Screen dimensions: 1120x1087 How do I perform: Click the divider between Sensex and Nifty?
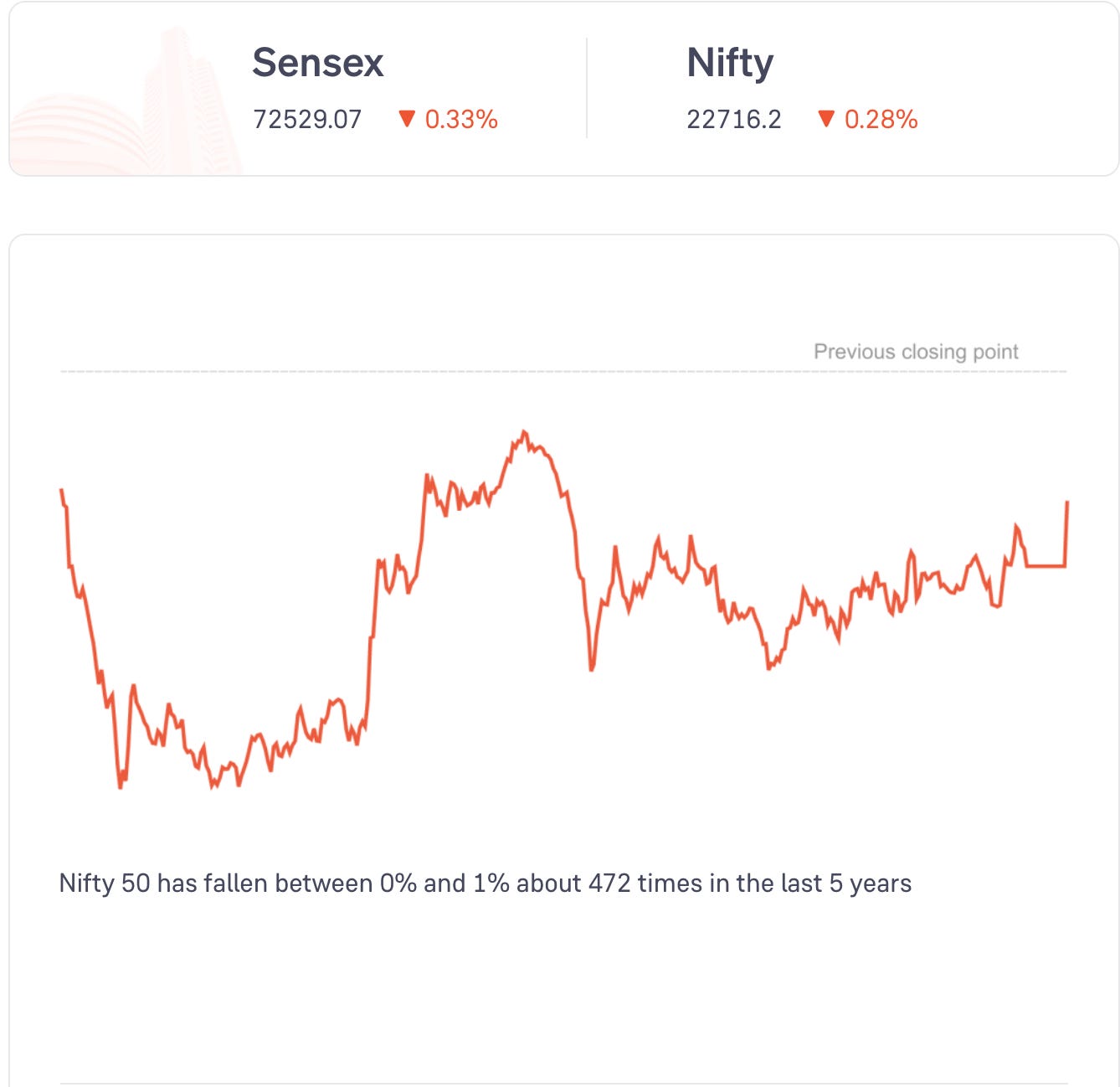(587, 88)
